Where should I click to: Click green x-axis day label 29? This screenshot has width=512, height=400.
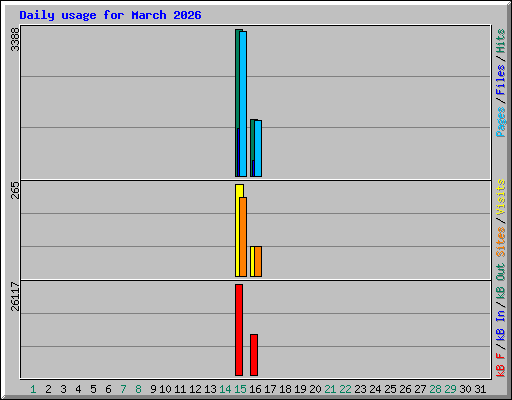point(450,389)
